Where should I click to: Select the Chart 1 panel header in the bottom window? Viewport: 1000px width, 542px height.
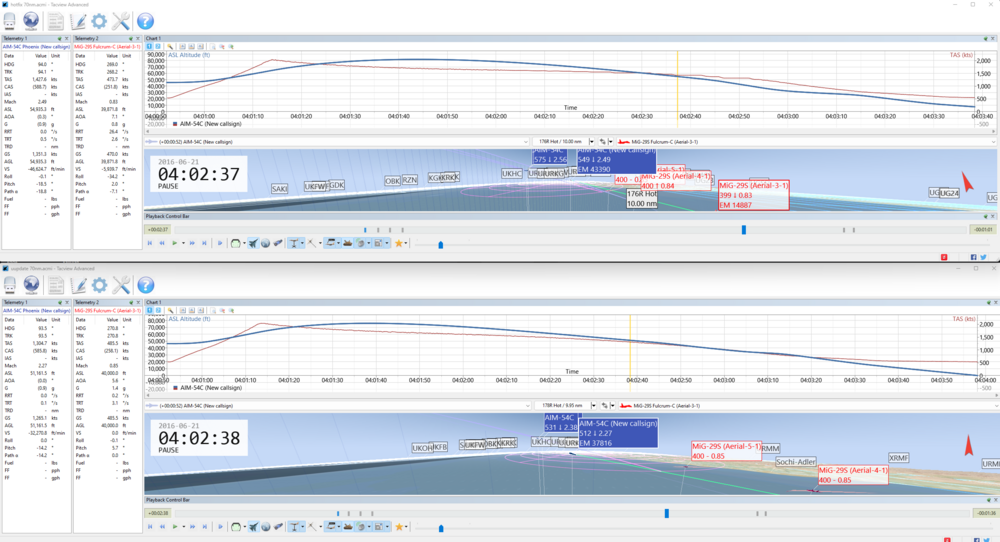(153, 302)
